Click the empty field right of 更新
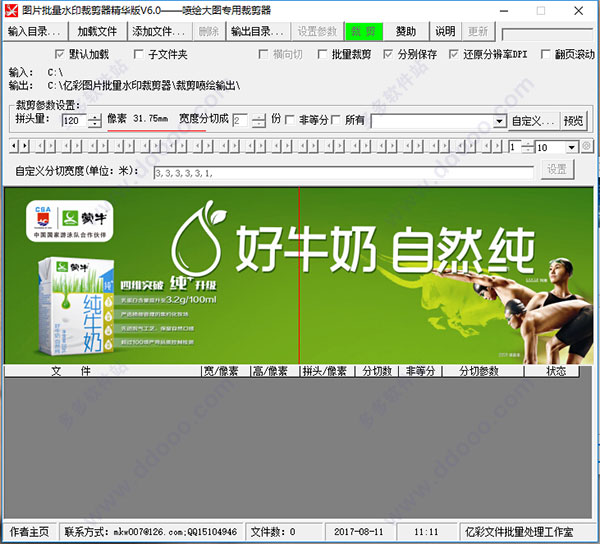Screen dimensions: 600x544 tap(548, 34)
